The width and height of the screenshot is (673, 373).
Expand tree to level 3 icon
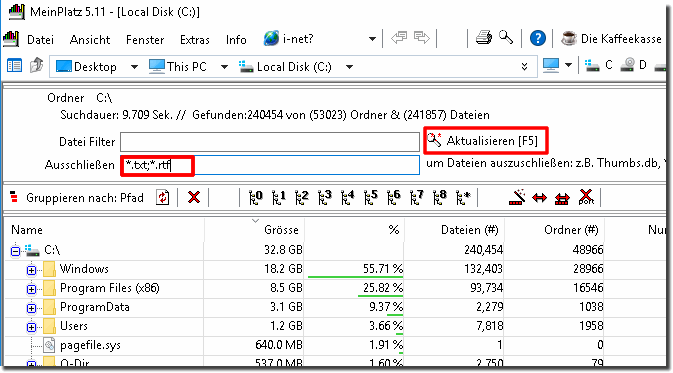click(325, 197)
